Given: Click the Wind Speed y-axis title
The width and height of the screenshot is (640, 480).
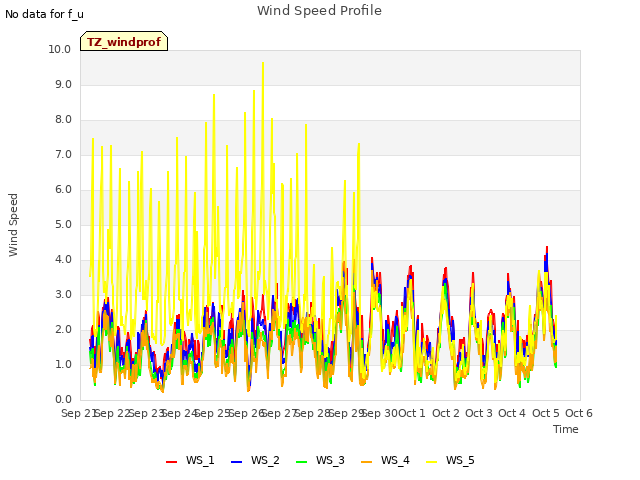Looking at the screenshot, I should click(x=13, y=225).
